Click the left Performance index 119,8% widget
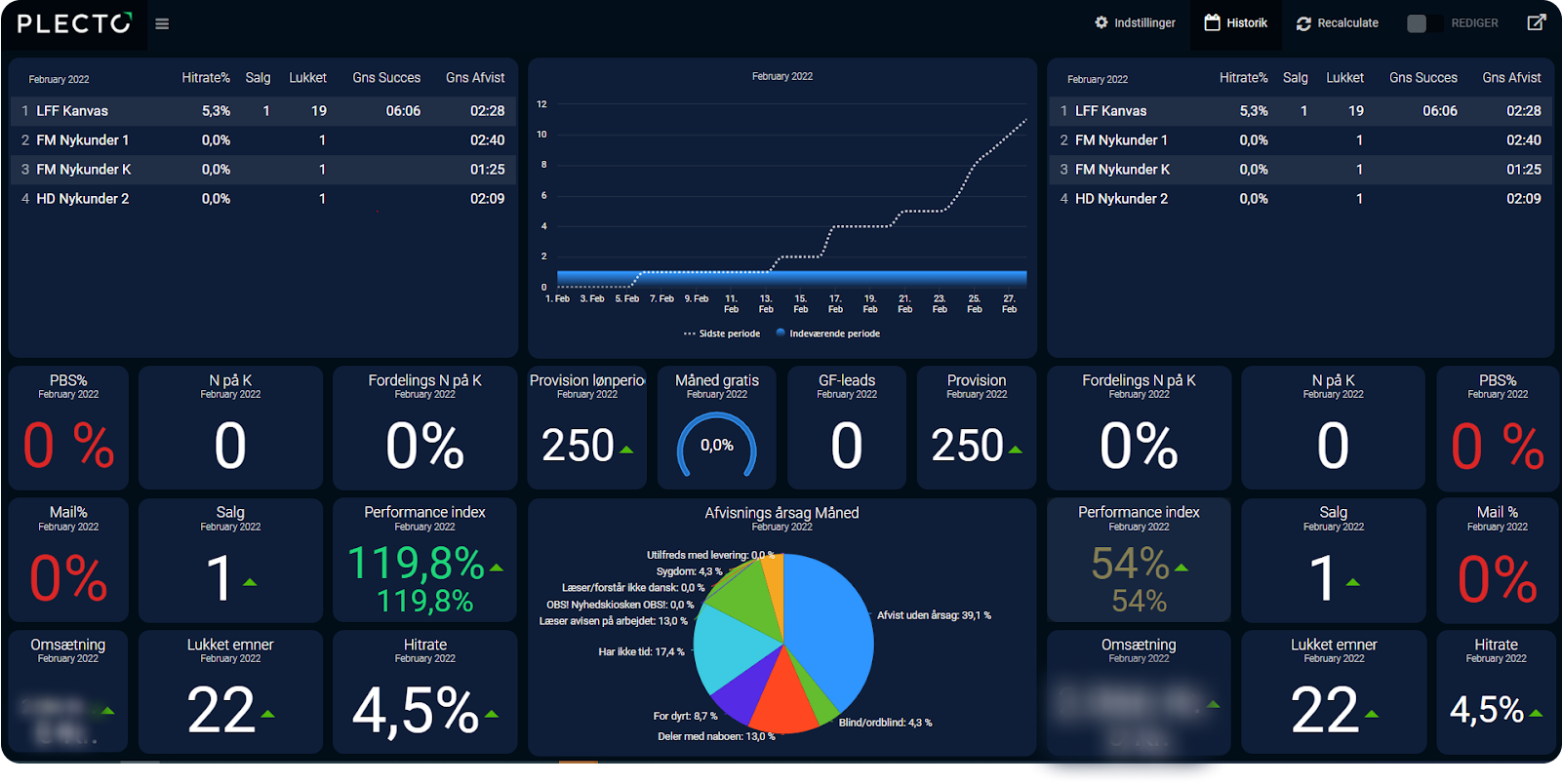The width and height of the screenshot is (1562, 784). tap(424, 560)
